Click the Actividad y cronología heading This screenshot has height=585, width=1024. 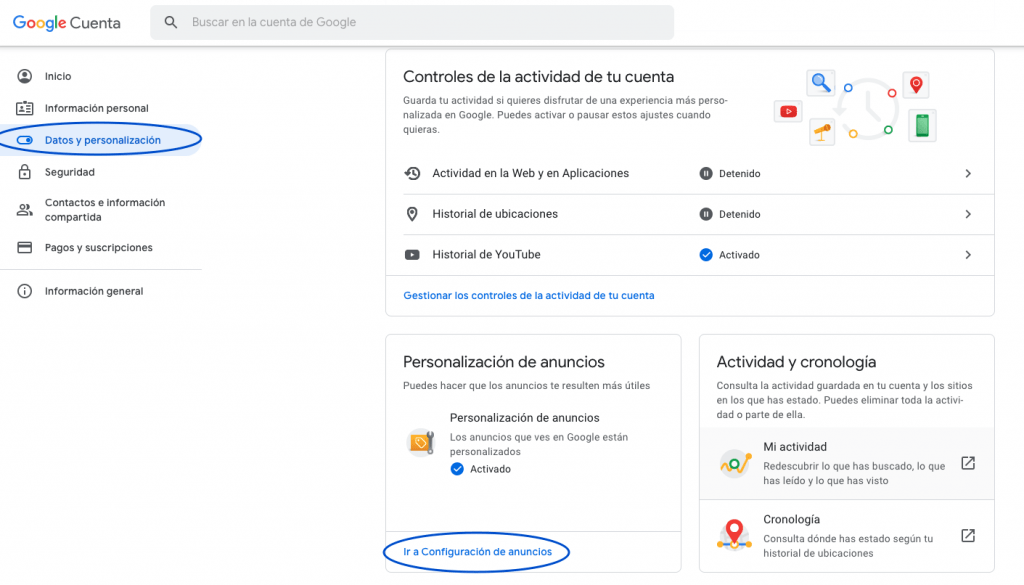click(796, 362)
